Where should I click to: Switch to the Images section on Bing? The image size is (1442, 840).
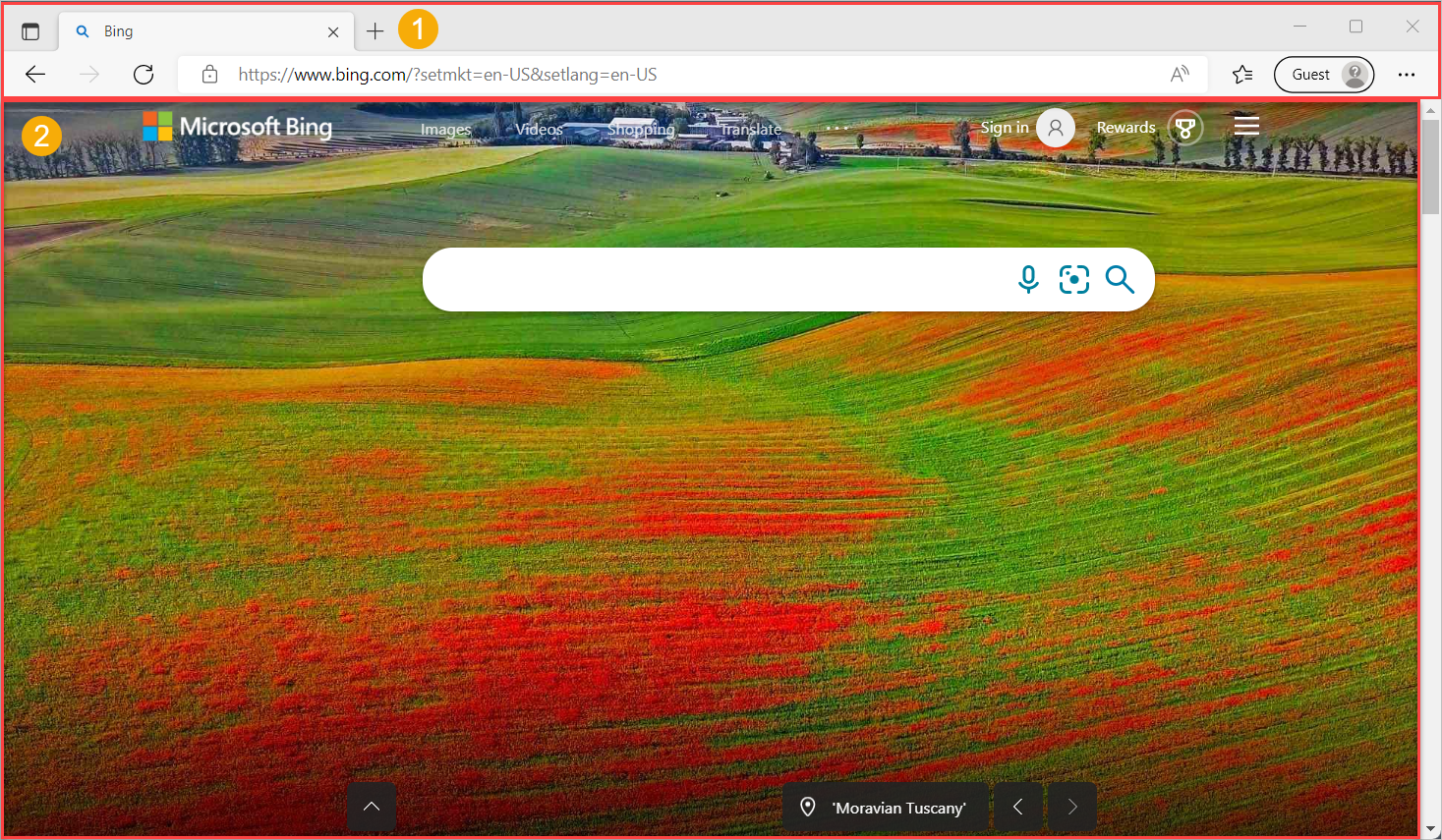click(445, 129)
